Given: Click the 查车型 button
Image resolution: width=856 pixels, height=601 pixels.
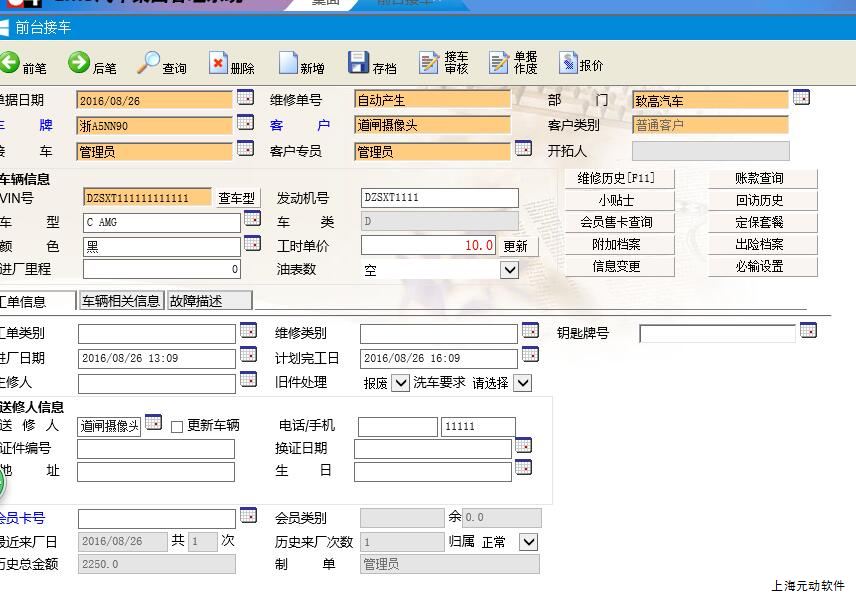Looking at the screenshot, I should click(237, 198).
